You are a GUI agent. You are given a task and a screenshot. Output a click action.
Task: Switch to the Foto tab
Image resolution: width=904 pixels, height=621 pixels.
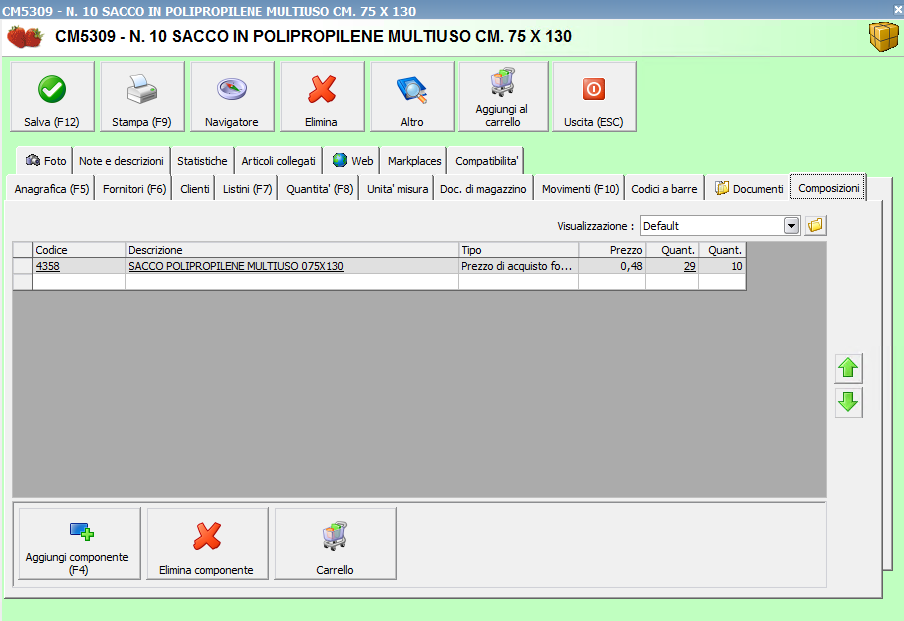coord(46,161)
